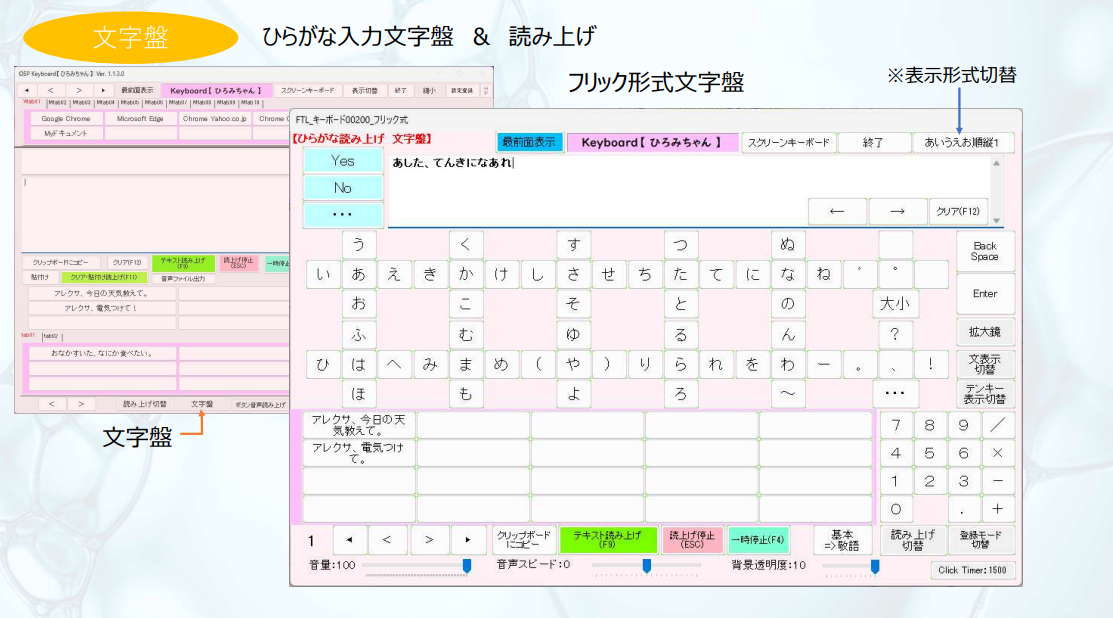Toggle the 読み上げ切替 button in flick keyboard
This screenshot has width=1113, height=618.
[x=913, y=540]
